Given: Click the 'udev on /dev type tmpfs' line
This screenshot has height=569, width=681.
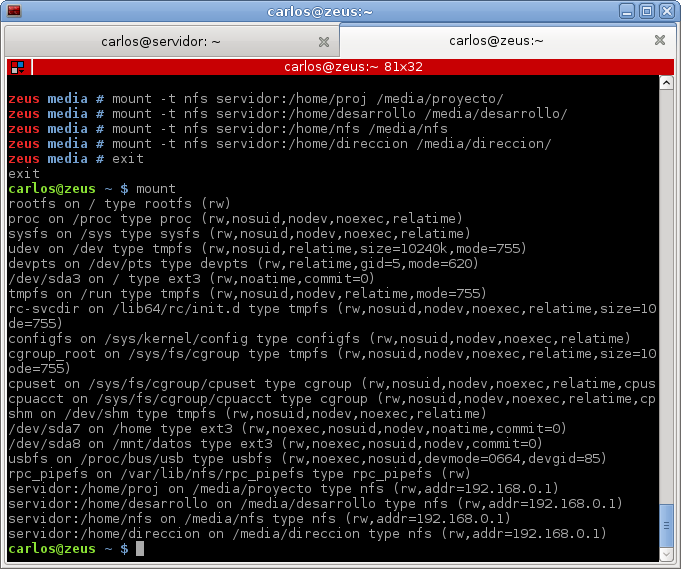Looking at the screenshot, I should pyautogui.click(x=267, y=248).
